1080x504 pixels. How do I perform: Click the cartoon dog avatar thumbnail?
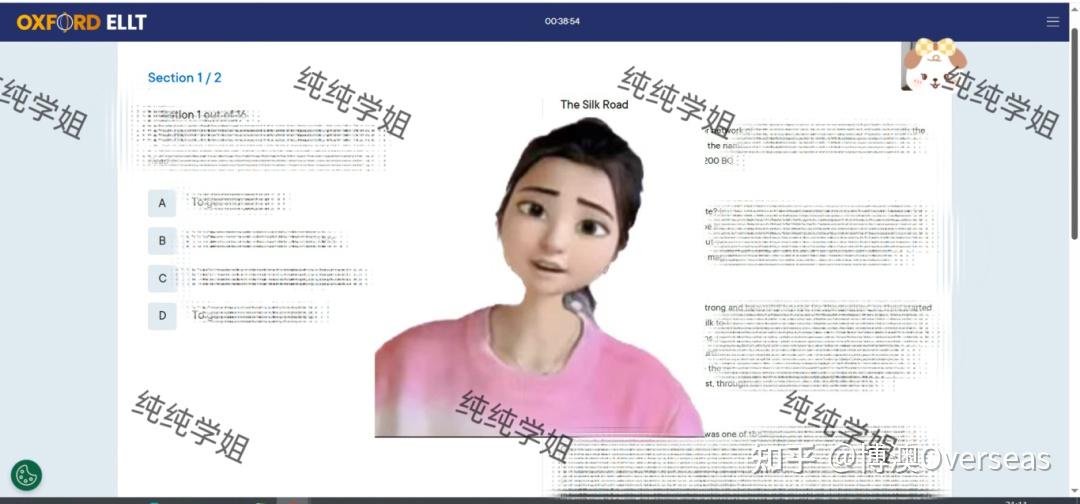pos(933,65)
